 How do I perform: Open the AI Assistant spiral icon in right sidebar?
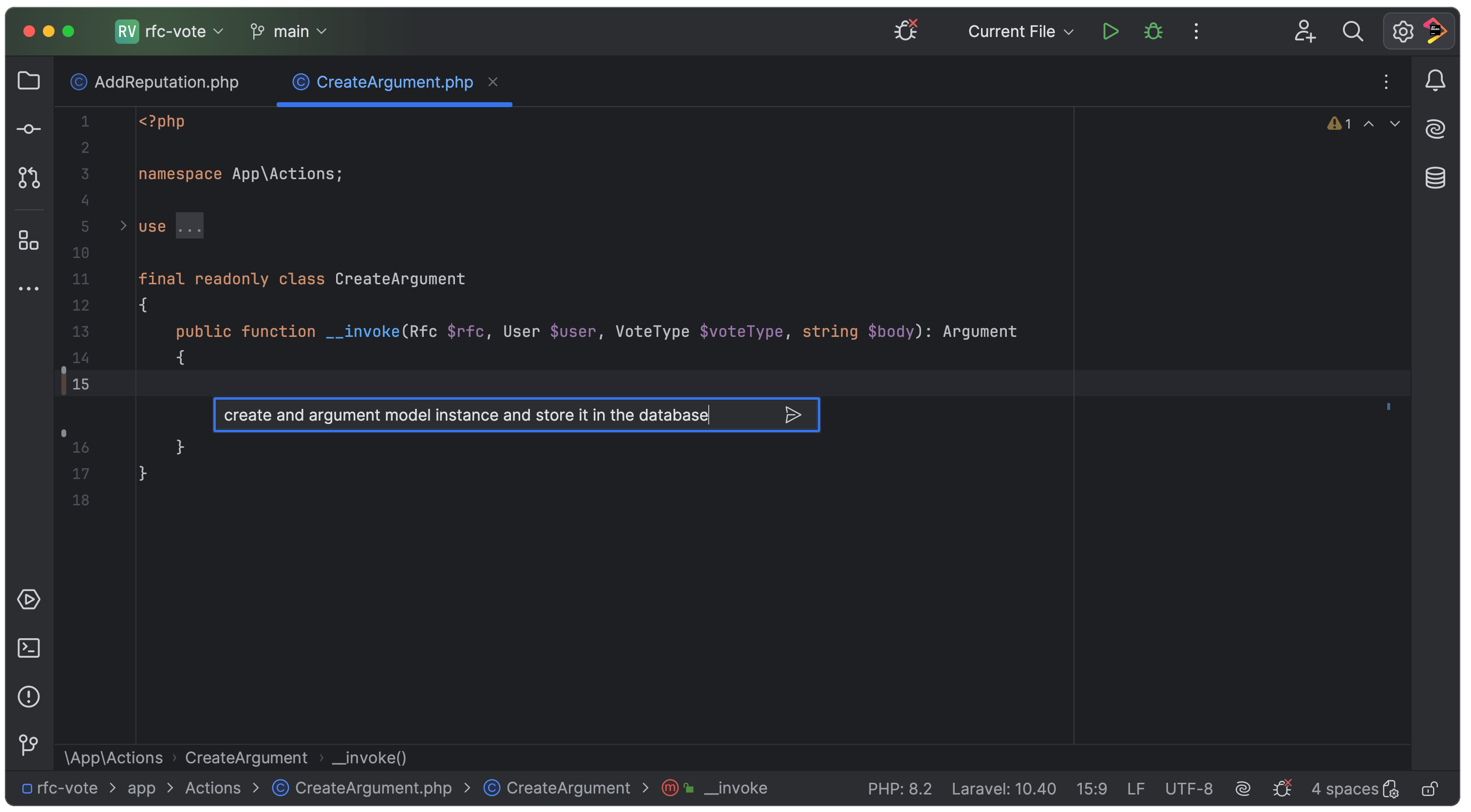tap(1434, 129)
